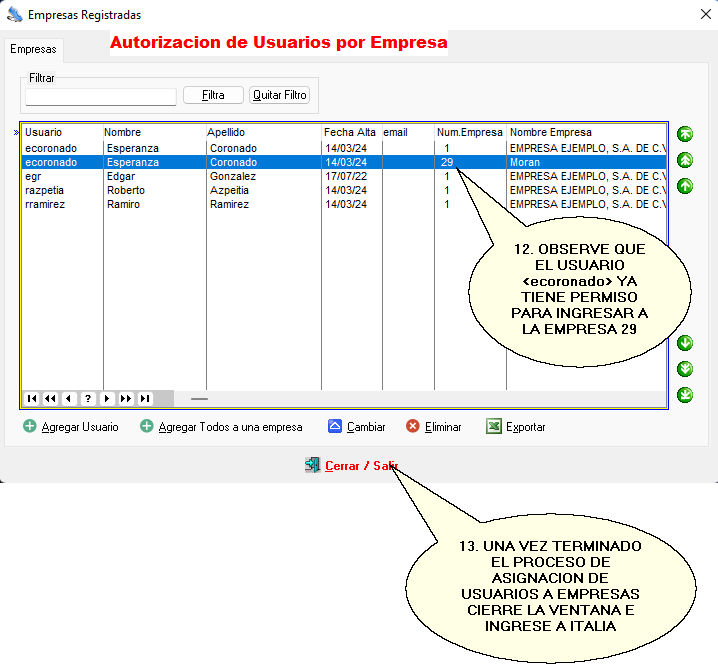The height and width of the screenshot is (666, 718).
Task: Click the Quitar Filtro button
Action: tap(279, 95)
